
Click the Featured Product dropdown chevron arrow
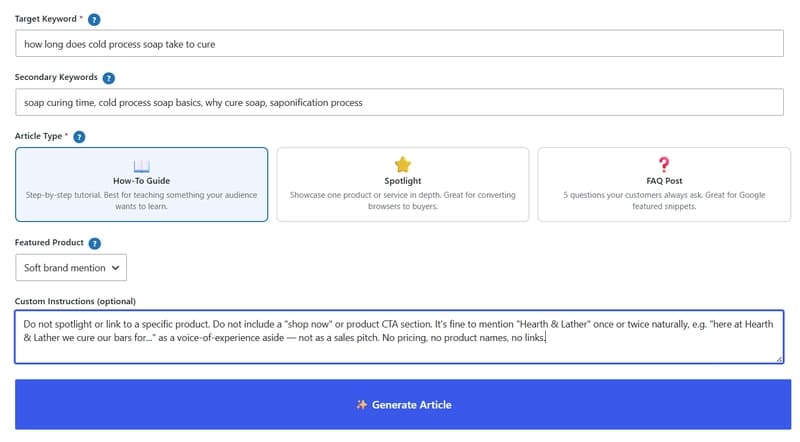click(115, 268)
